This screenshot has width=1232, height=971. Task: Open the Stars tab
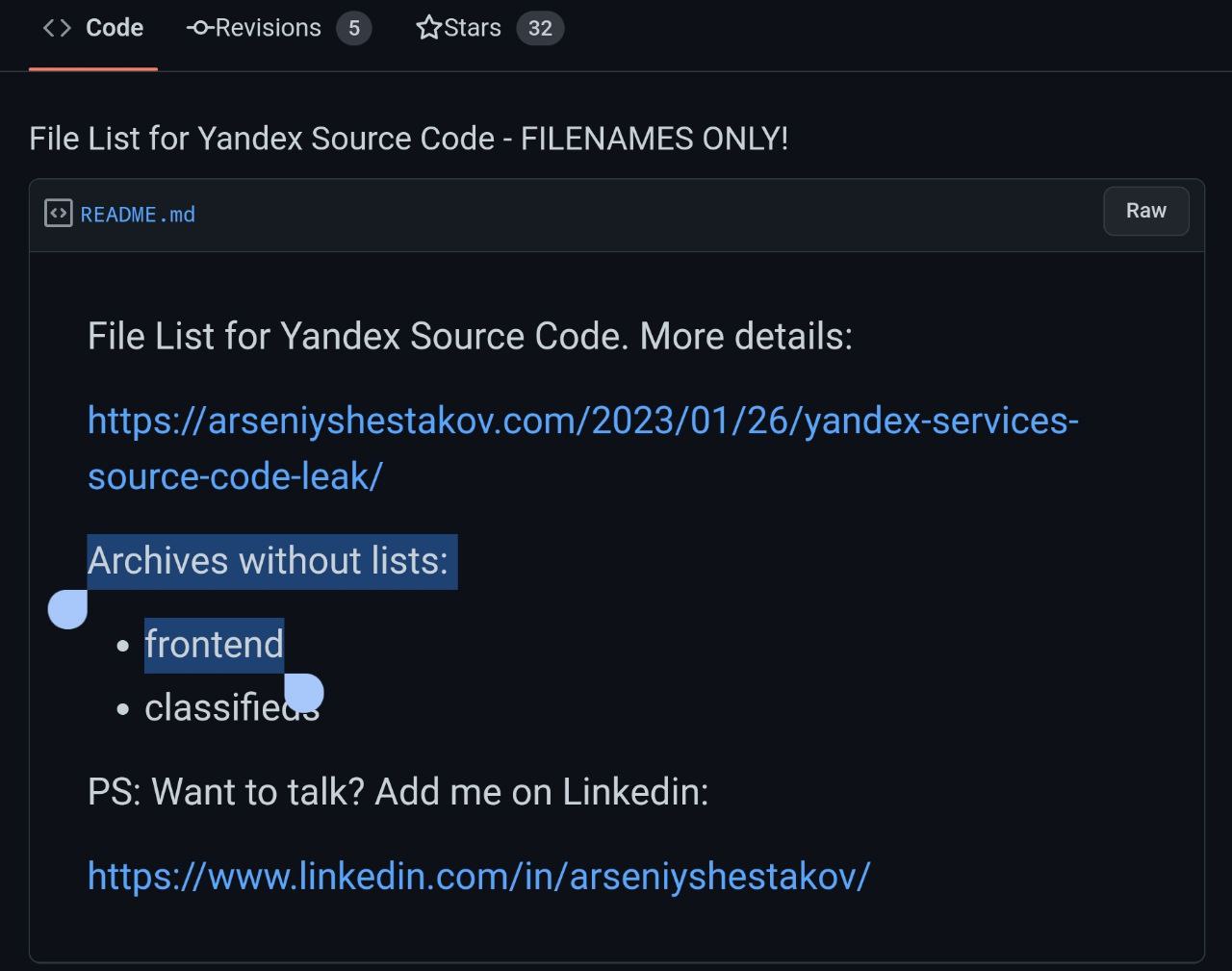489,28
